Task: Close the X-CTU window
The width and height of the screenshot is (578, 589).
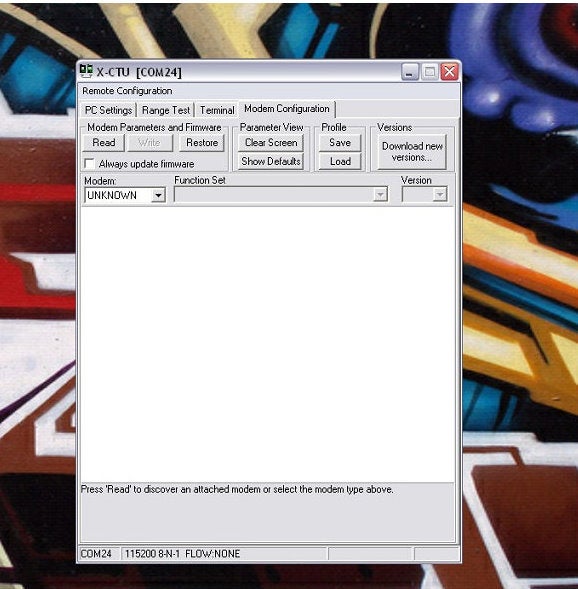Action: click(x=450, y=72)
